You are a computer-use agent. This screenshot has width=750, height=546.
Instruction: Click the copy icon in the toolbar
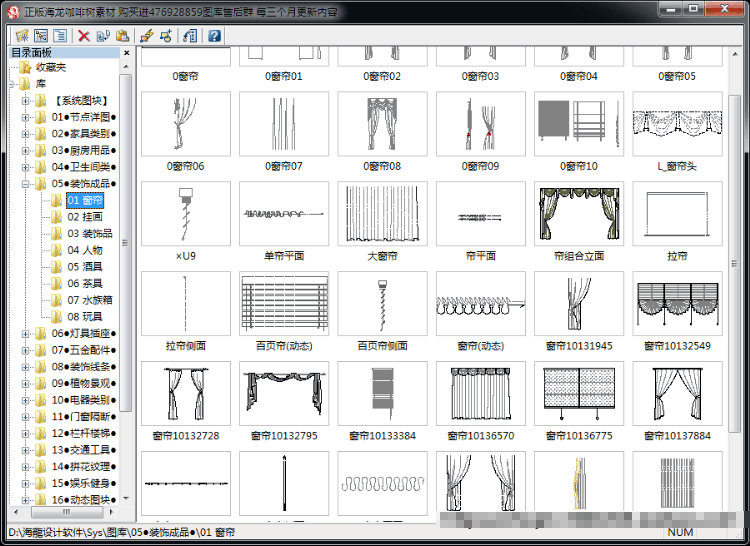coord(103,36)
